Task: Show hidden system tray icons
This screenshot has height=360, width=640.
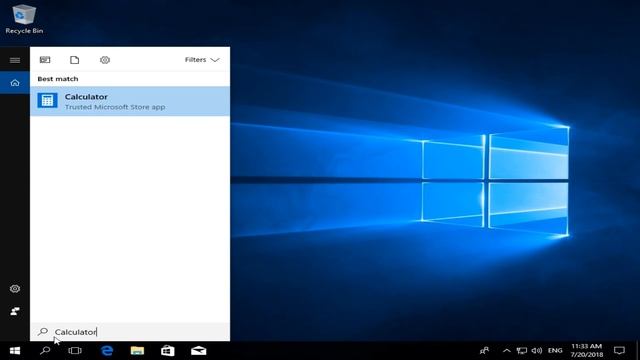Action: pos(507,351)
